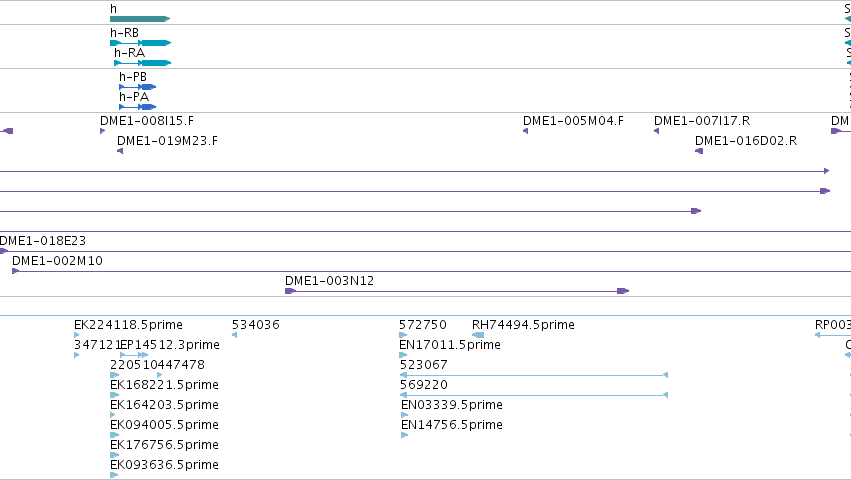The height and width of the screenshot is (480, 851).
Task: Select the DME1-019M23.F arrow marker
Action: [120, 151]
